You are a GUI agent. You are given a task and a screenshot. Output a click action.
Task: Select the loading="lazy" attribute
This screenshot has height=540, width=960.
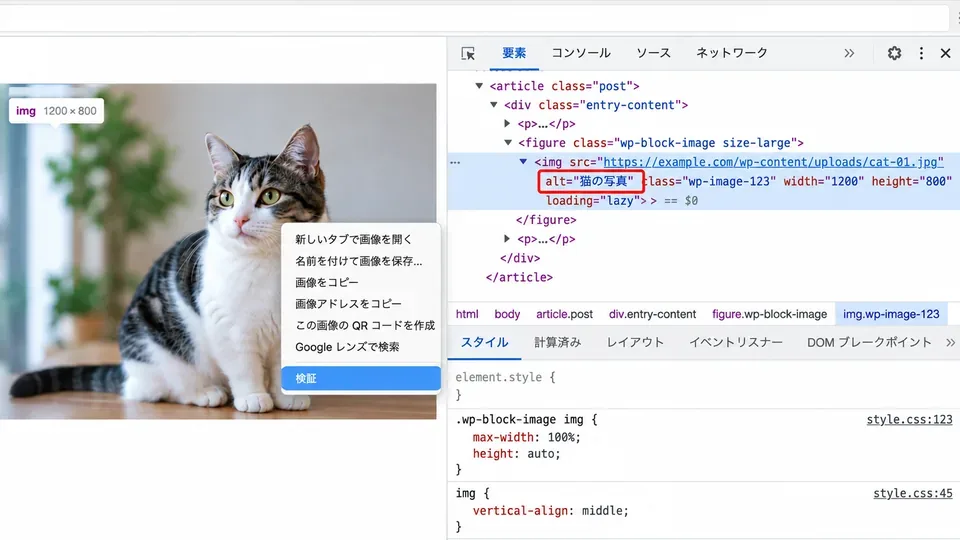(593, 200)
